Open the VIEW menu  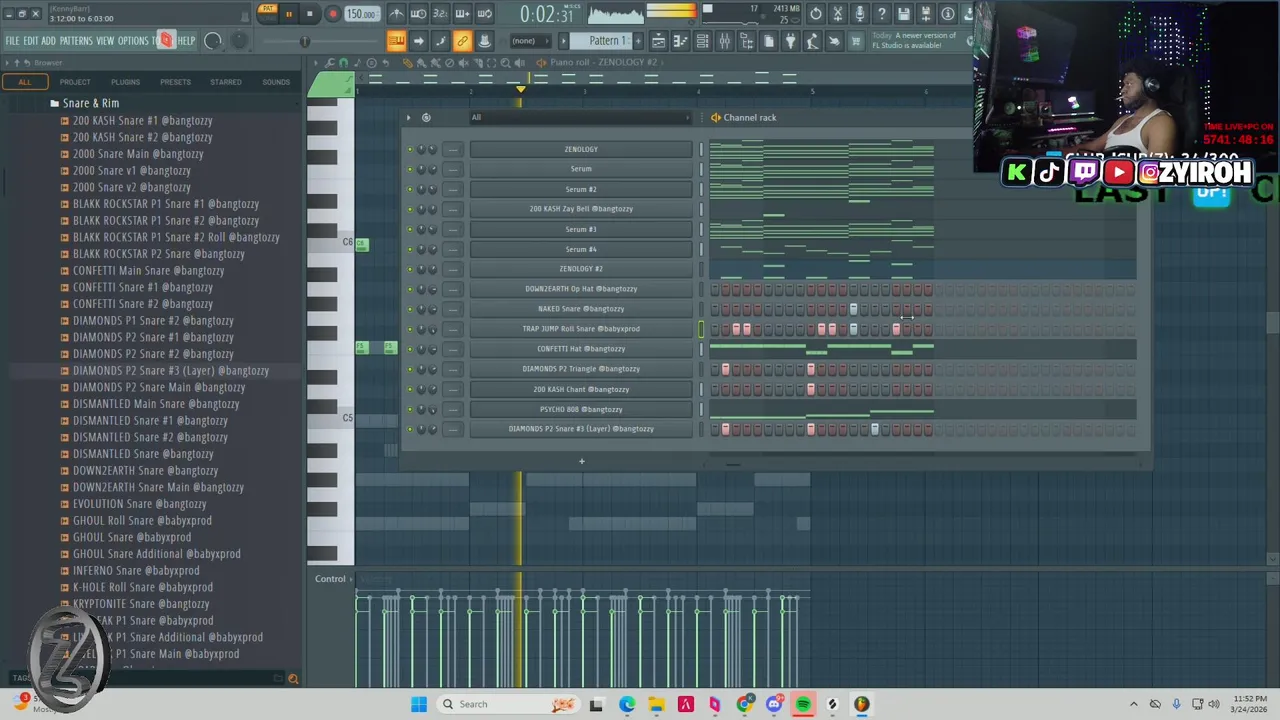pos(105,41)
